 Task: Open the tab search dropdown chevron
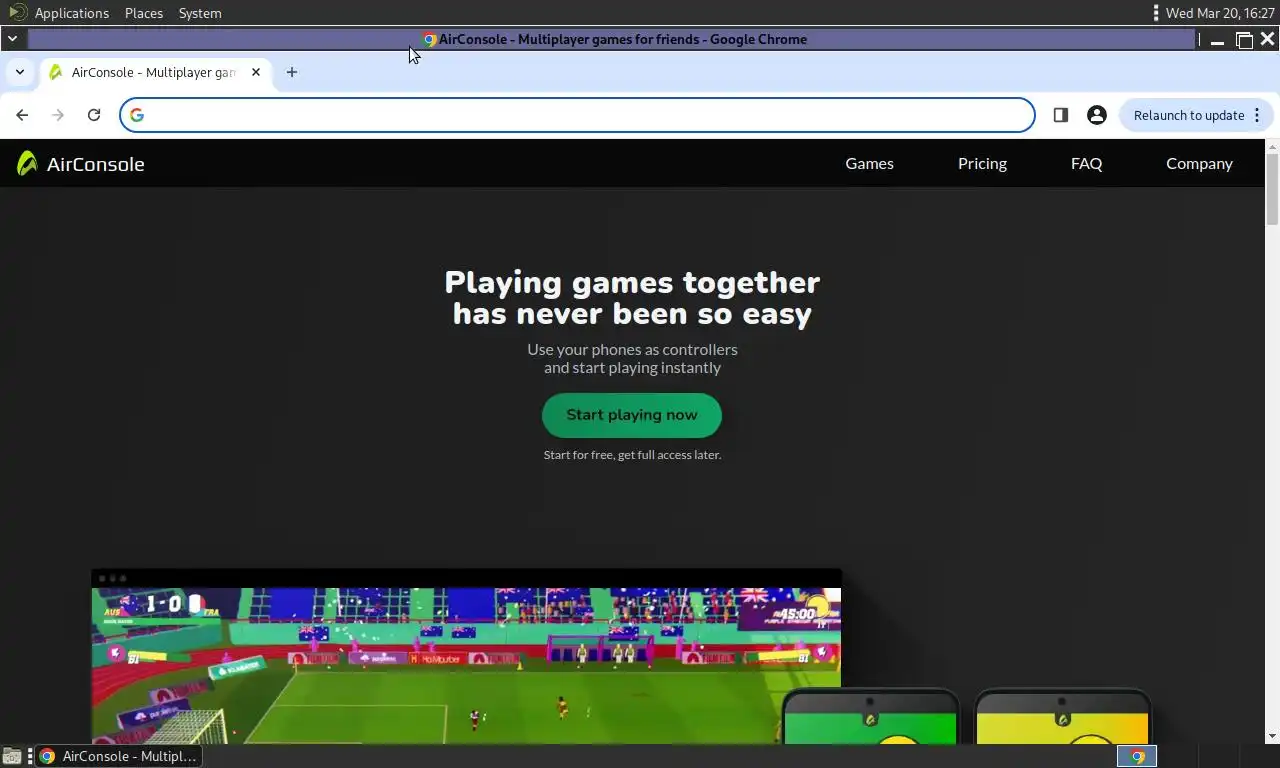click(19, 72)
